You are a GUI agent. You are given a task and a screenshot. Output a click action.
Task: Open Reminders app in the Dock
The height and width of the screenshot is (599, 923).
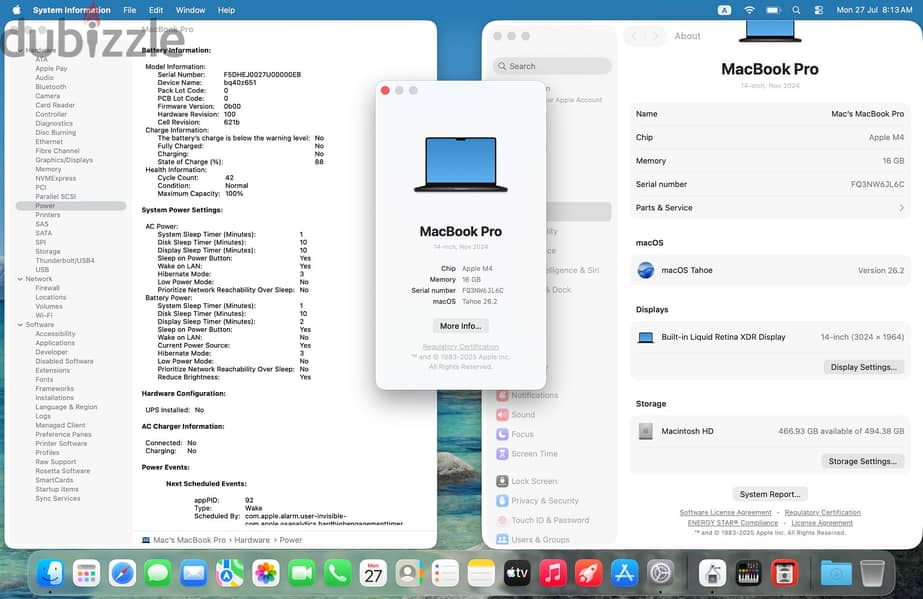click(x=445, y=573)
